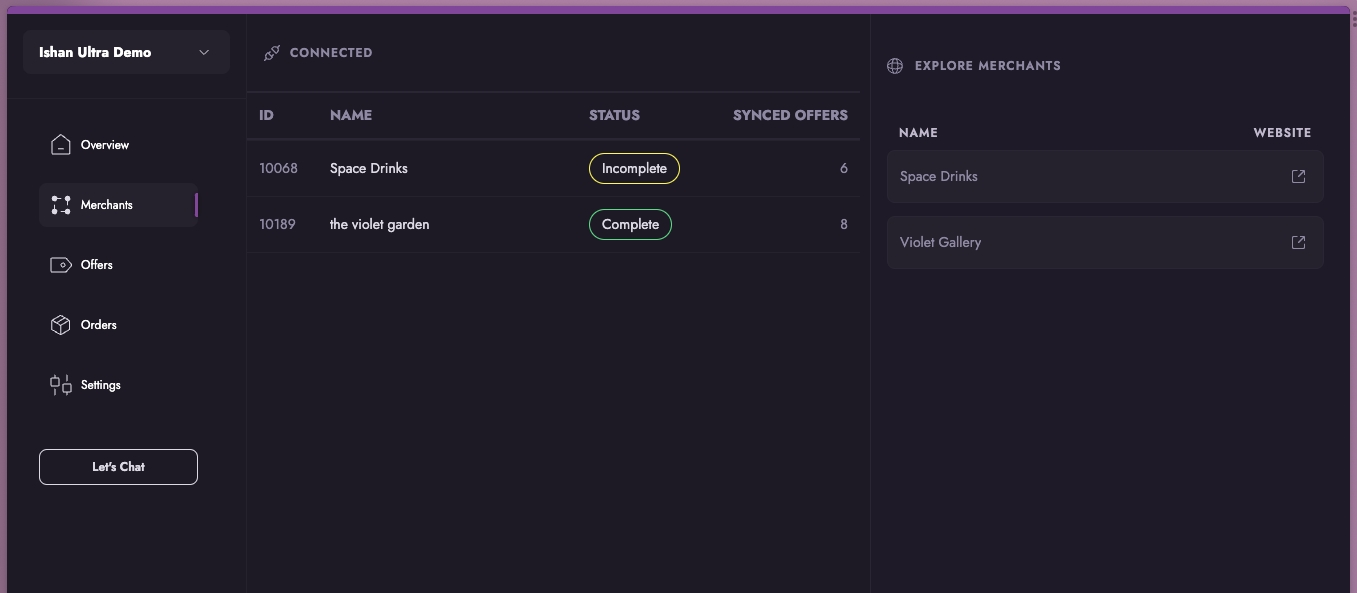1357x593 pixels.
Task: Click the Explore Merchants globe icon
Action: 895,66
